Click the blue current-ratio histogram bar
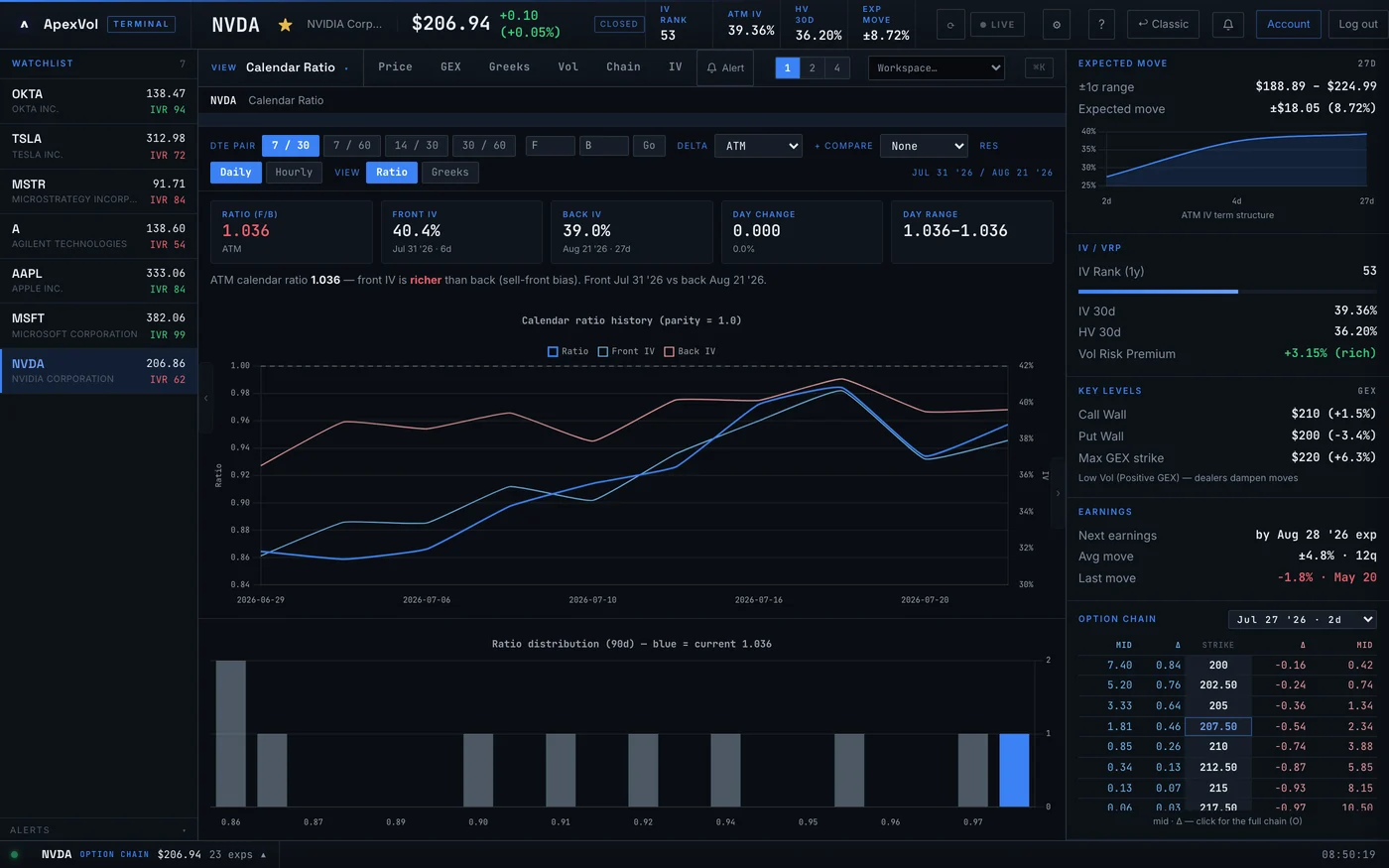 pyautogui.click(x=1014, y=770)
